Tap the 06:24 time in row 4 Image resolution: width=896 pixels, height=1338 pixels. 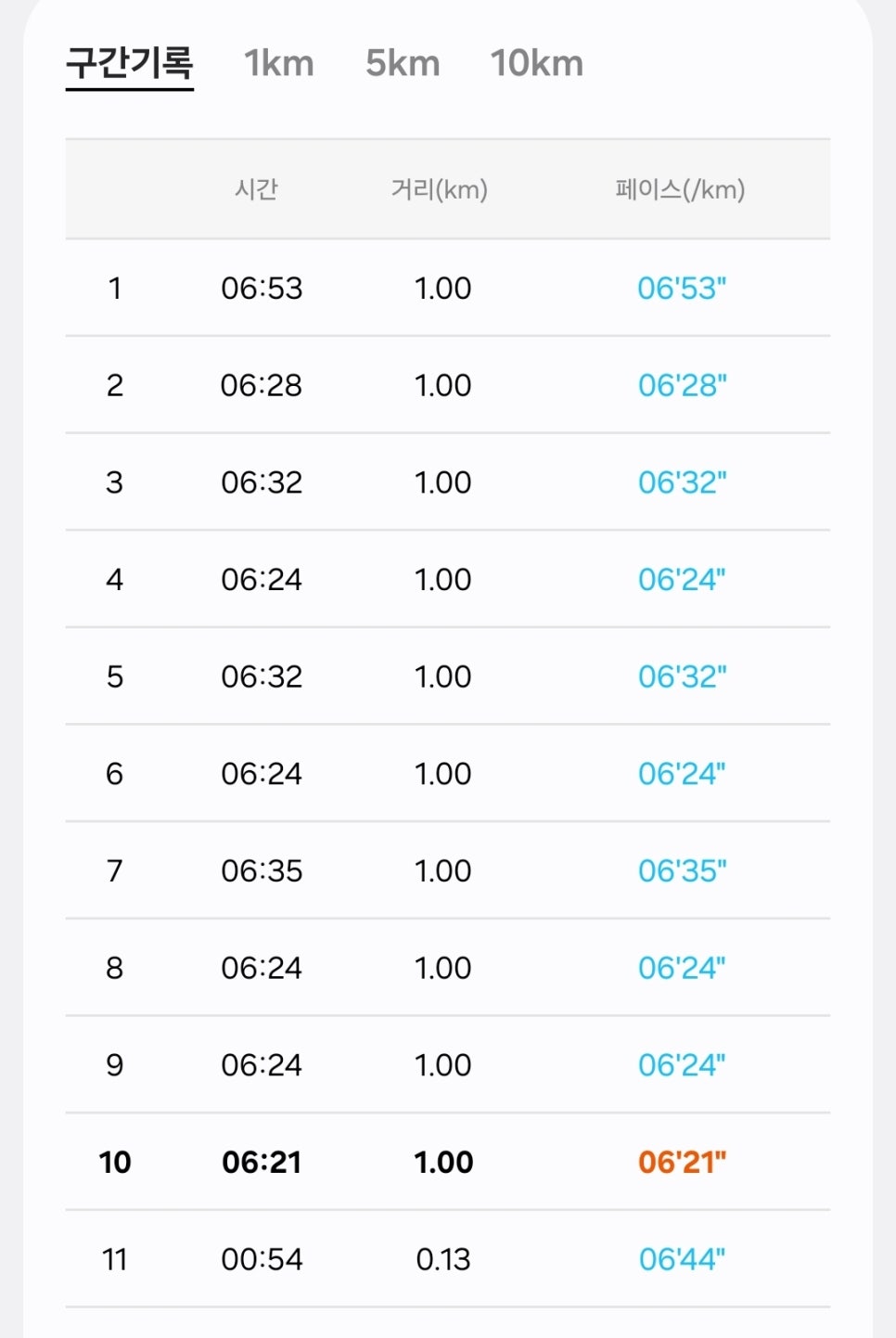[262, 579]
